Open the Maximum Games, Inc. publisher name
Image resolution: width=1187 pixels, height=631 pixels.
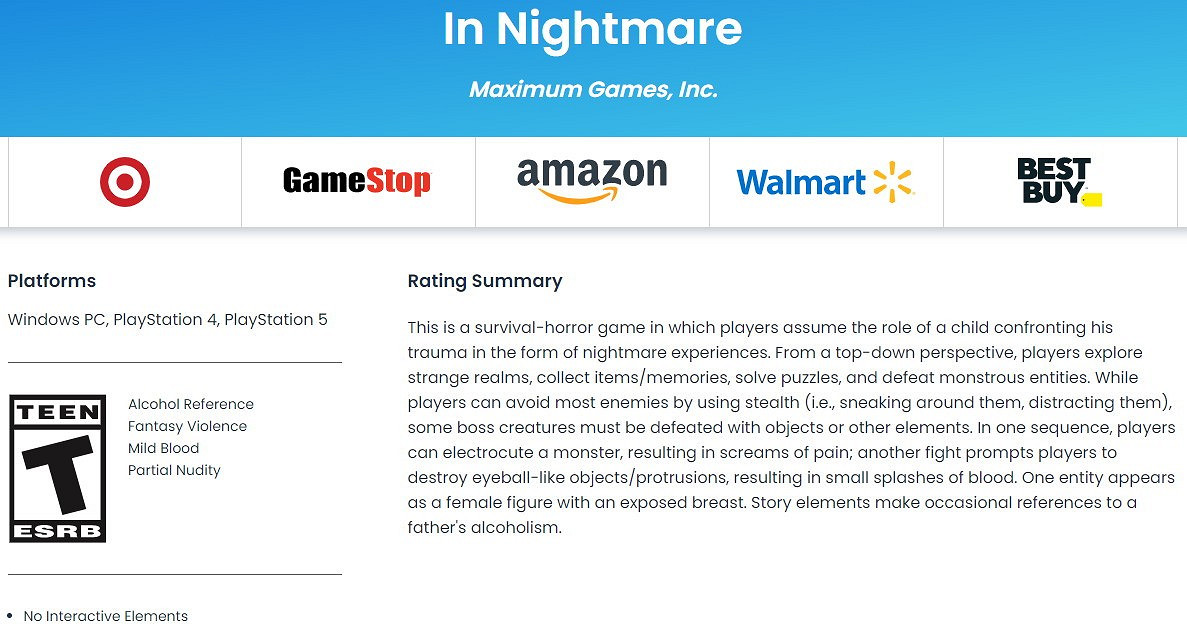593,89
